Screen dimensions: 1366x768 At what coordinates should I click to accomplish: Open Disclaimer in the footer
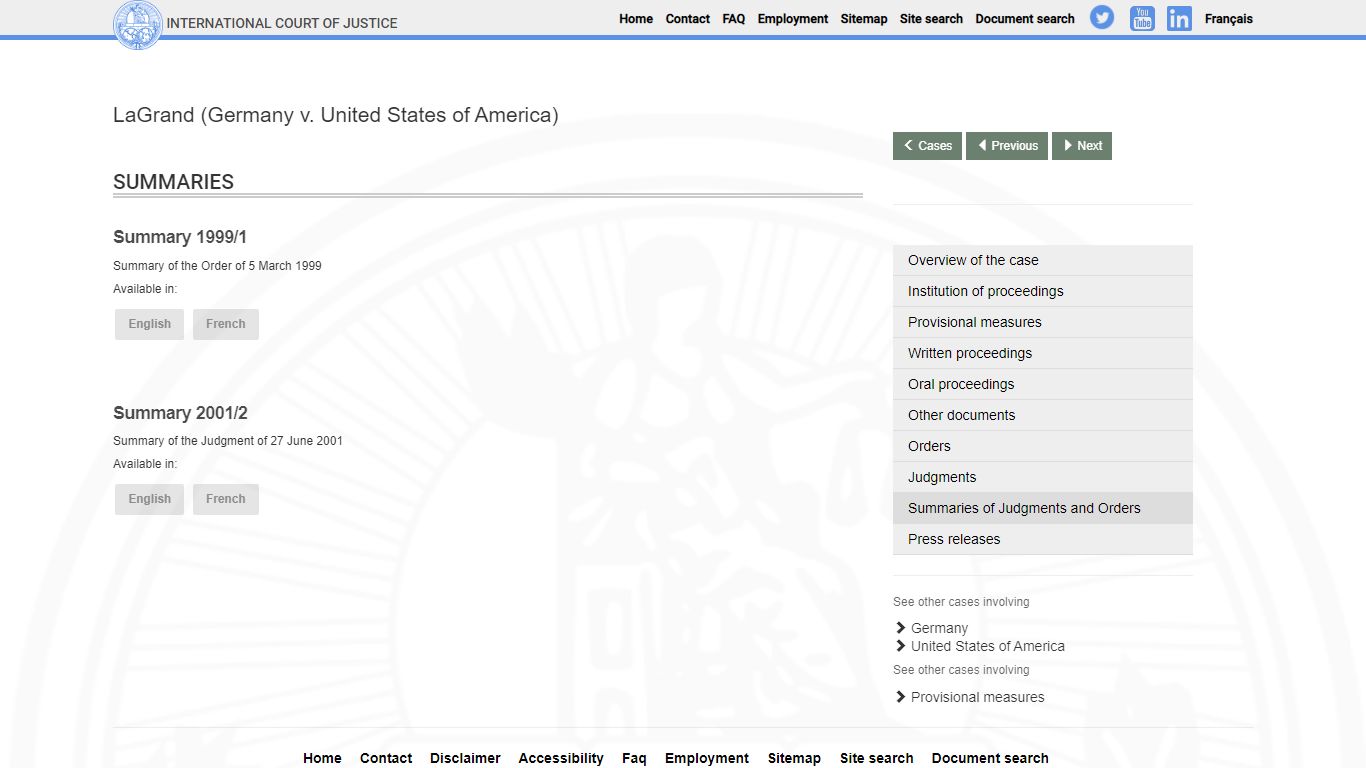[465, 758]
